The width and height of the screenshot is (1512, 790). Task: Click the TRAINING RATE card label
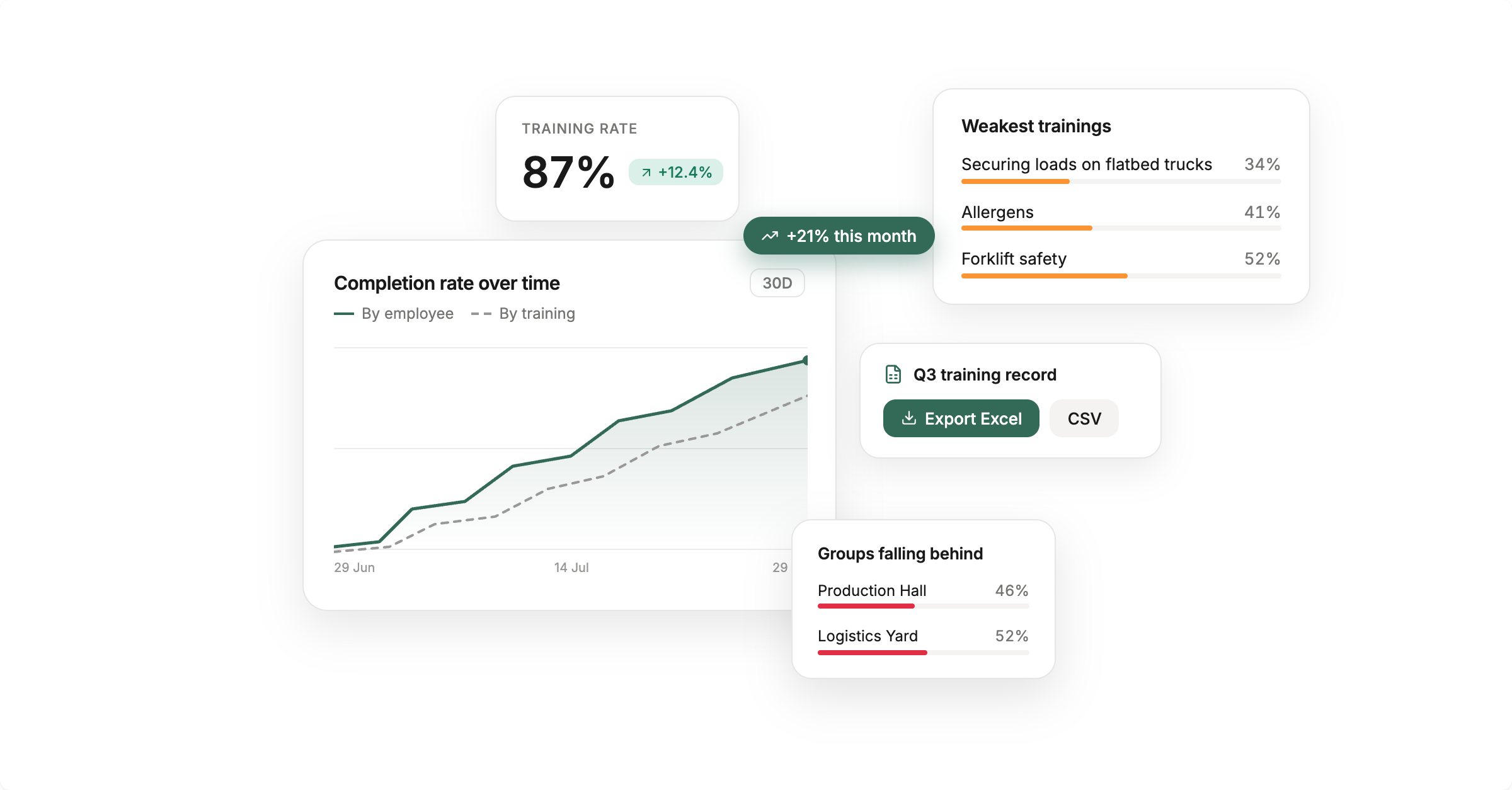tap(580, 129)
